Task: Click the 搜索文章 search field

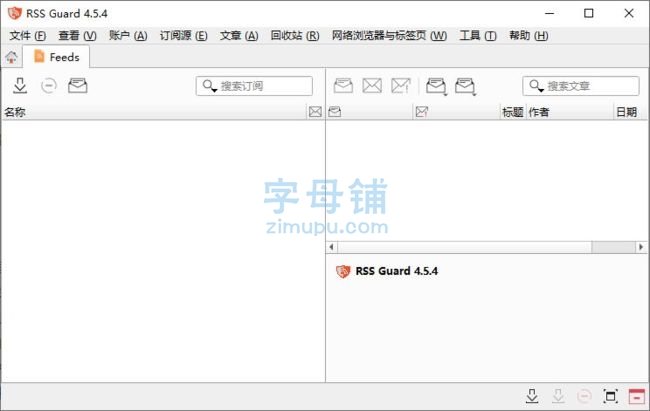Action: click(x=581, y=86)
